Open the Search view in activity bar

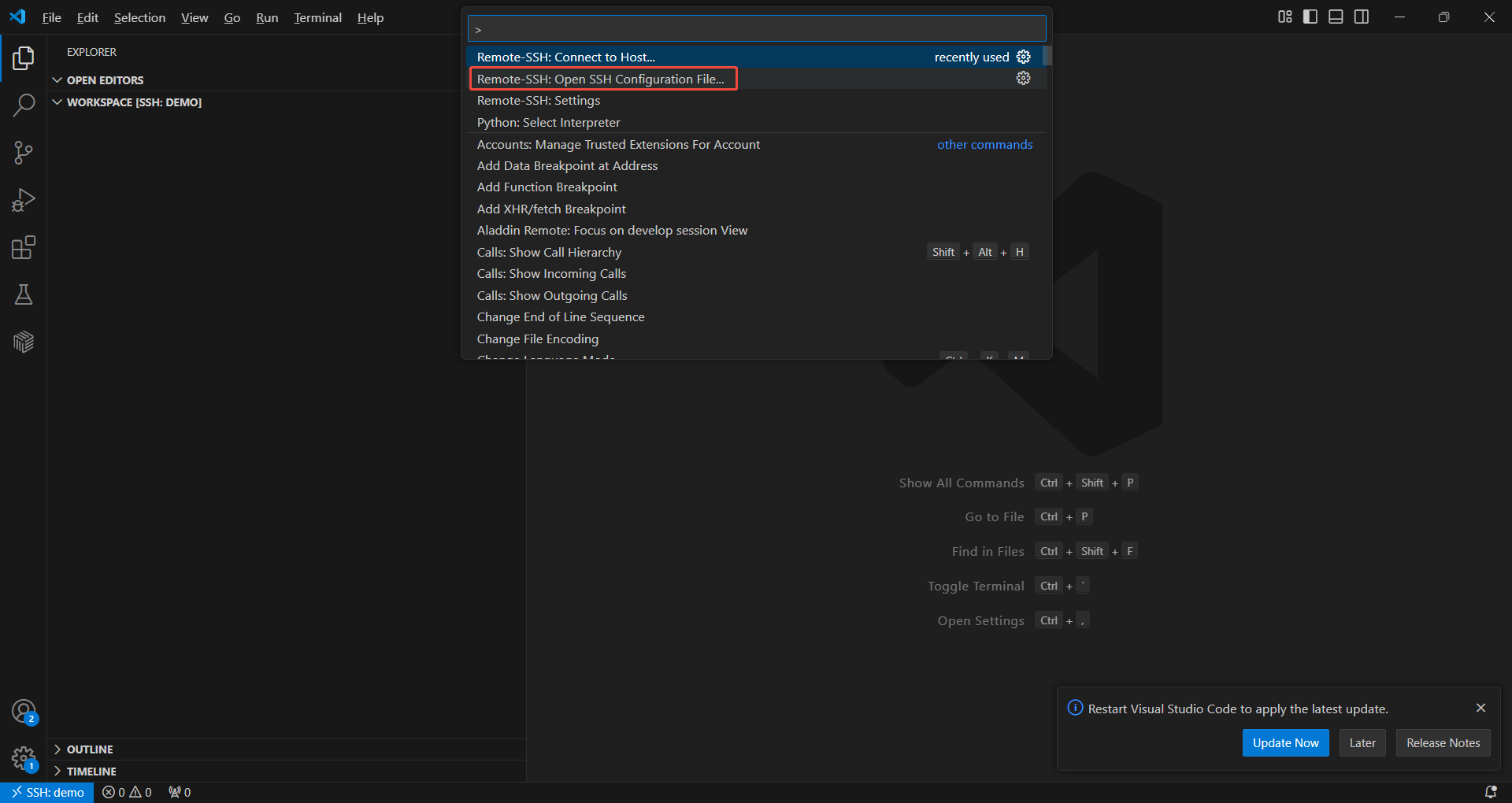click(24, 105)
